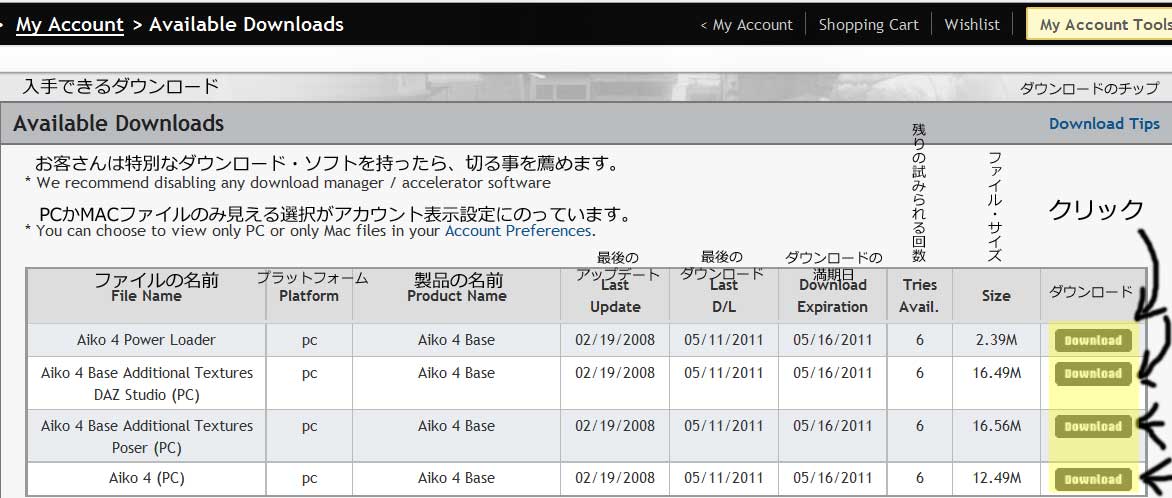Image resolution: width=1172 pixels, height=498 pixels.
Task: Open the Account Preferences link
Action: (x=518, y=231)
